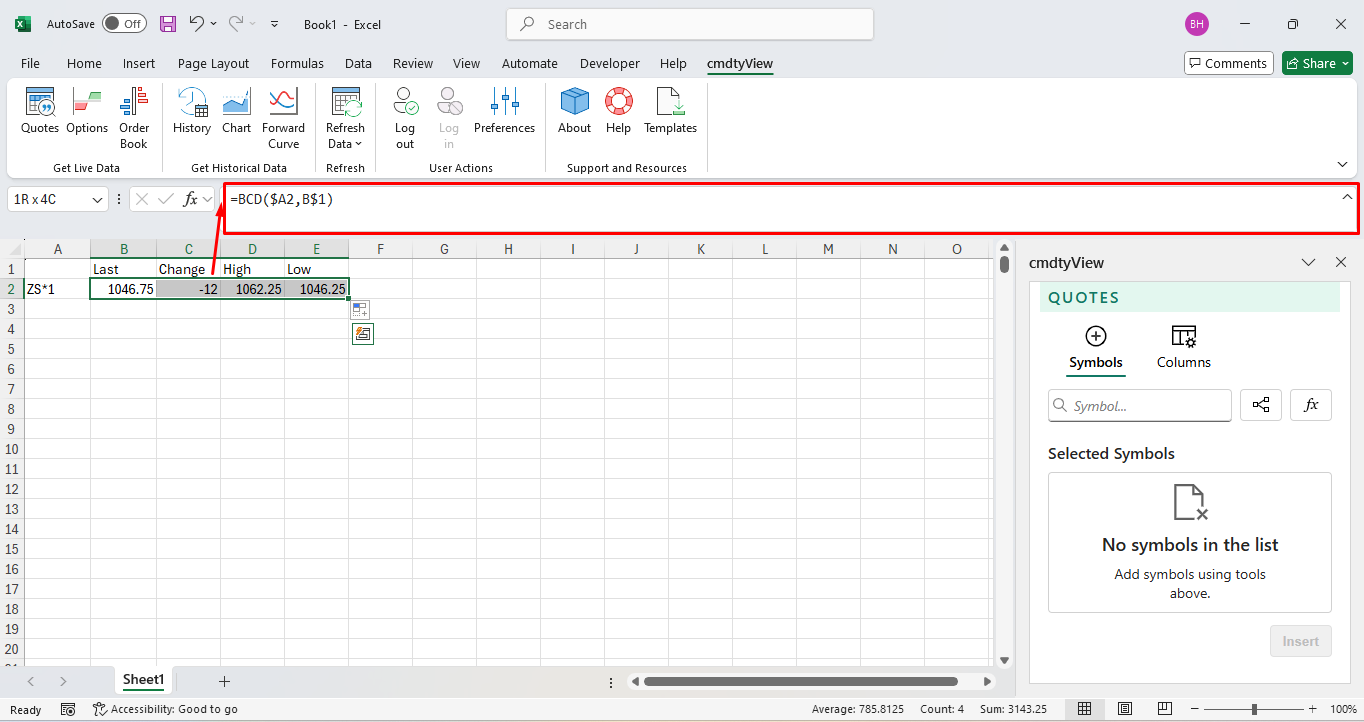Click the Accessibility: Good to go status

pyautogui.click(x=165, y=709)
